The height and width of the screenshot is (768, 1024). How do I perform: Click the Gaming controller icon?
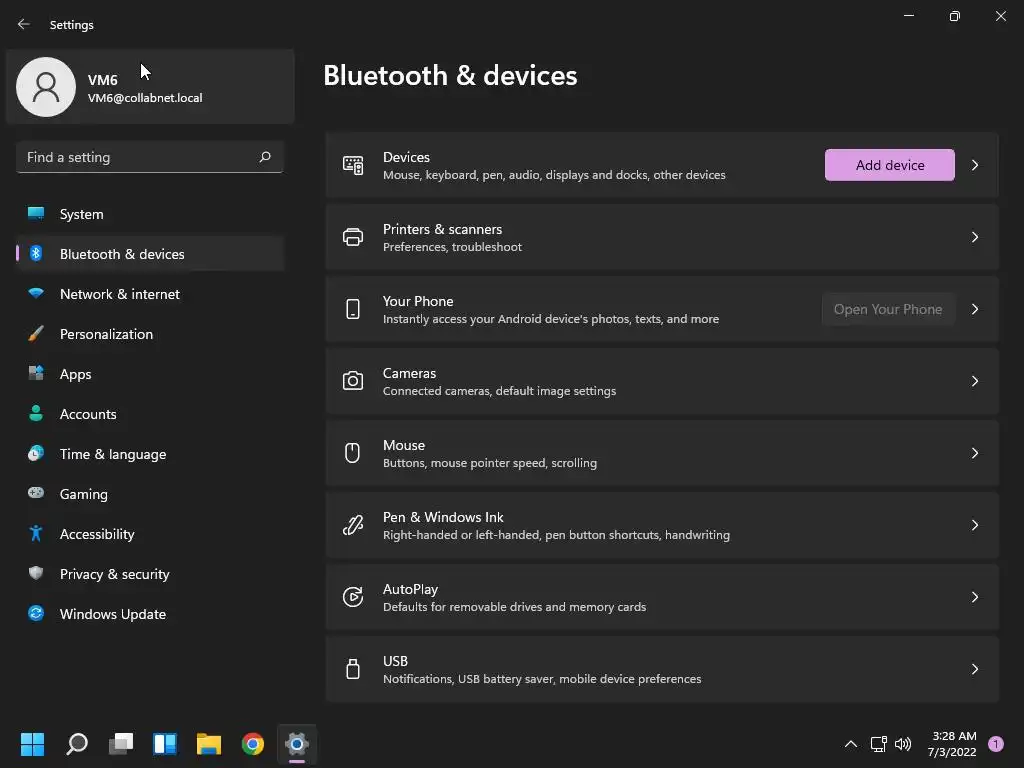[x=36, y=493]
